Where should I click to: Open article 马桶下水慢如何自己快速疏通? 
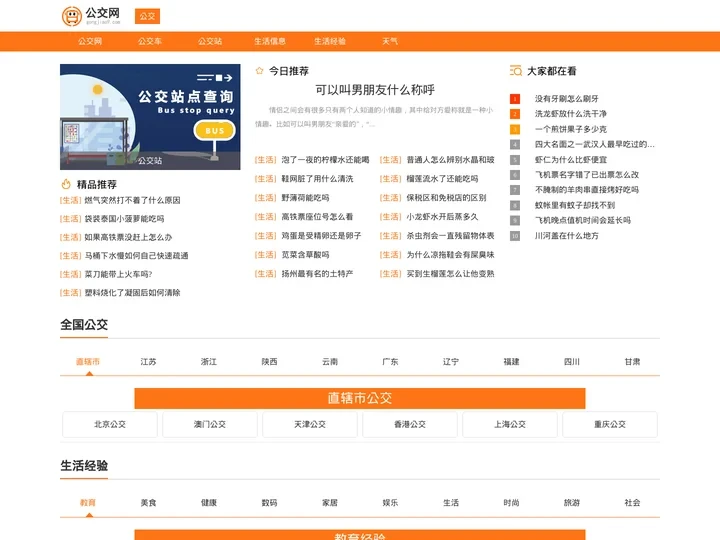[136, 255]
